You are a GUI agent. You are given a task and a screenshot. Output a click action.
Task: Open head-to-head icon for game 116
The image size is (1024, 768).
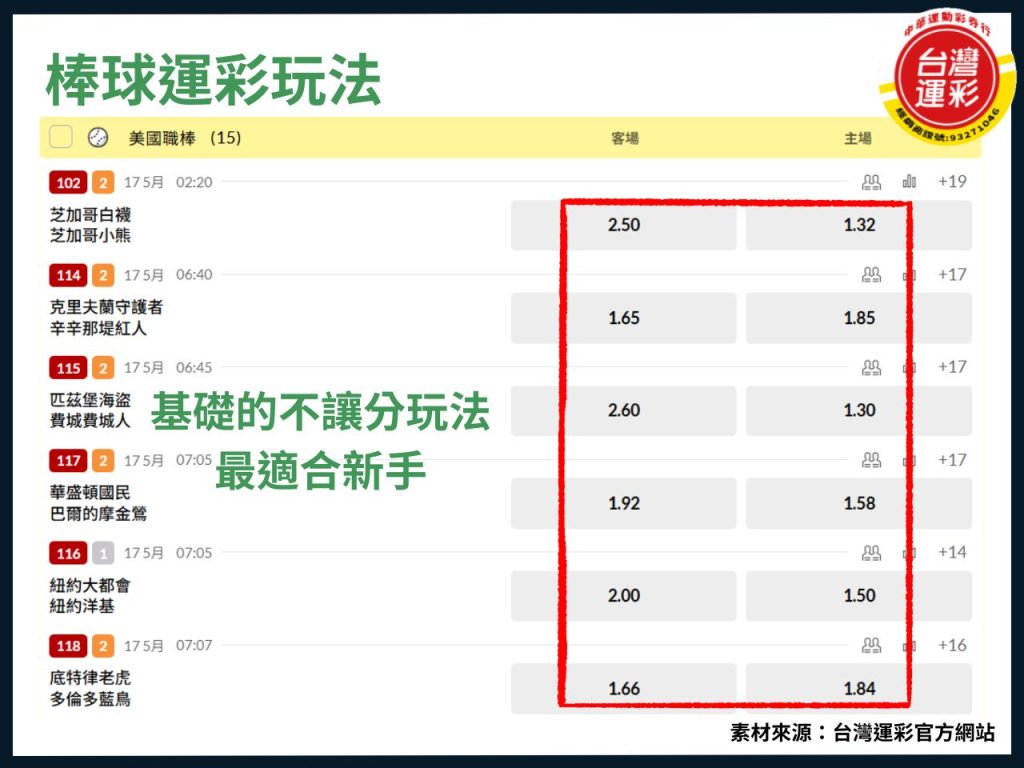(871, 552)
